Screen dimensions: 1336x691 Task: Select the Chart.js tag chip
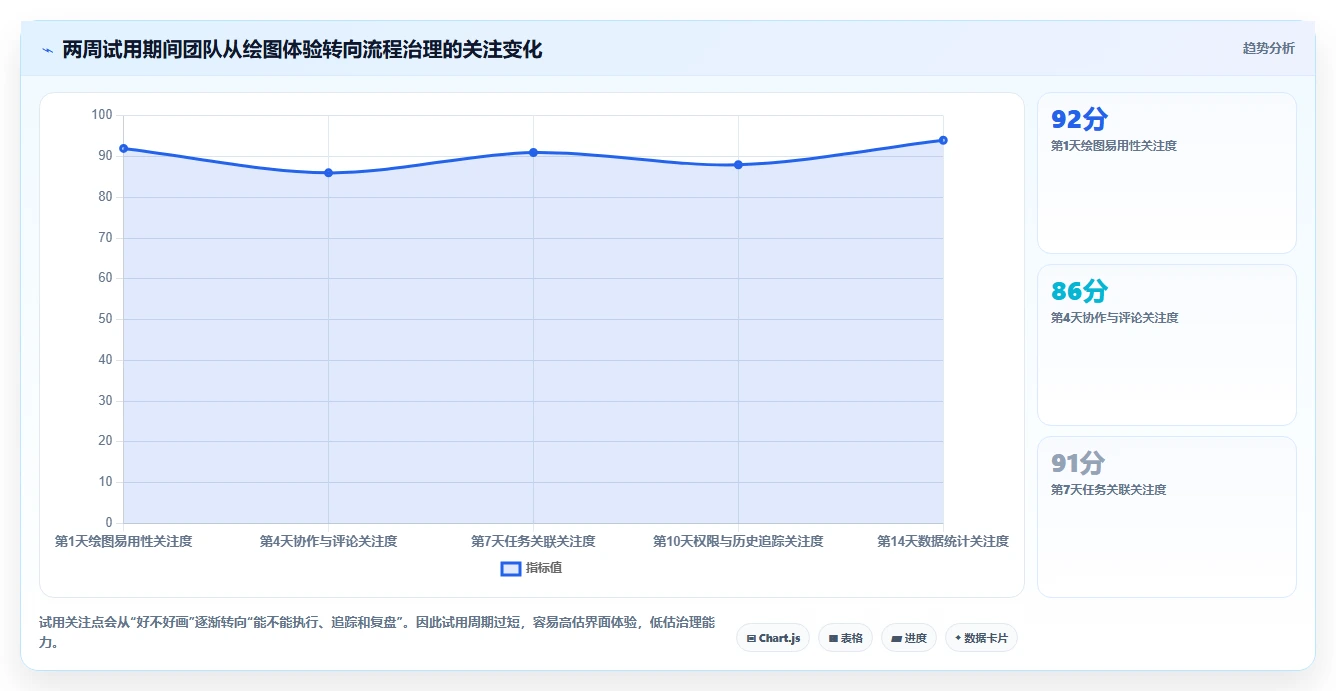pyautogui.click(x=773, y=638)
